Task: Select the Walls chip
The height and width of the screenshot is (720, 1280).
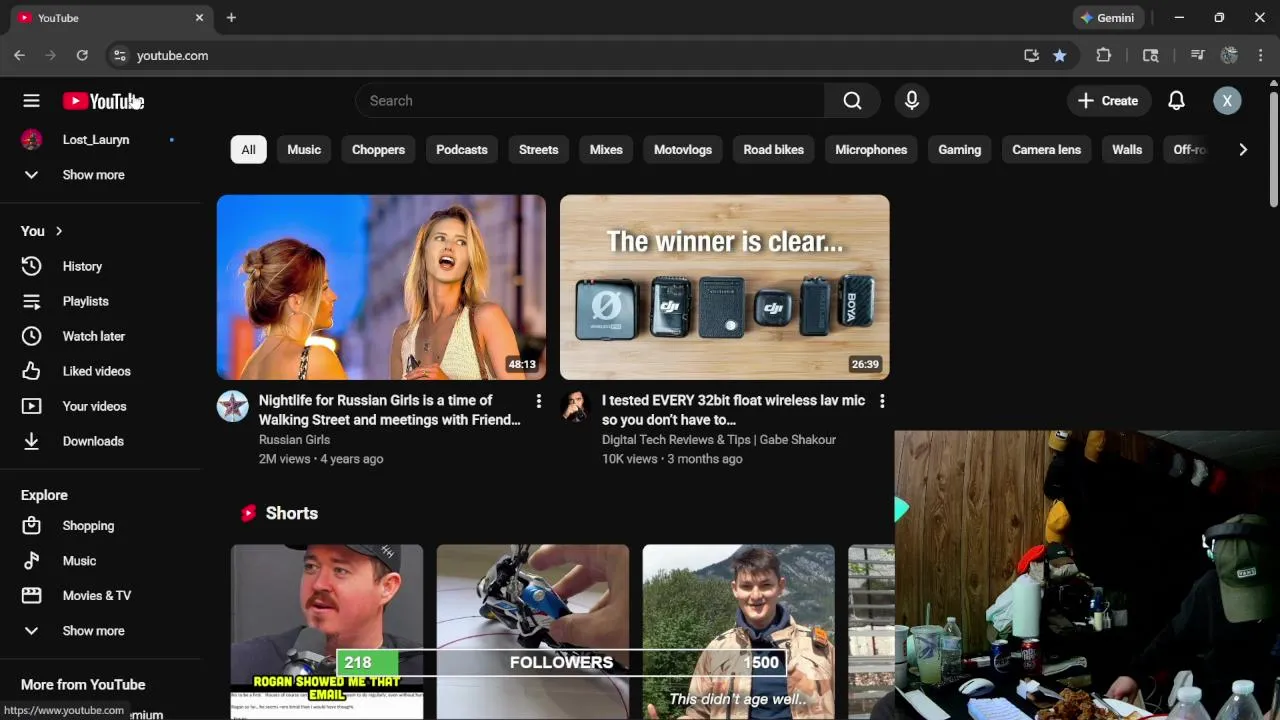Action: tap(1127, 150)
